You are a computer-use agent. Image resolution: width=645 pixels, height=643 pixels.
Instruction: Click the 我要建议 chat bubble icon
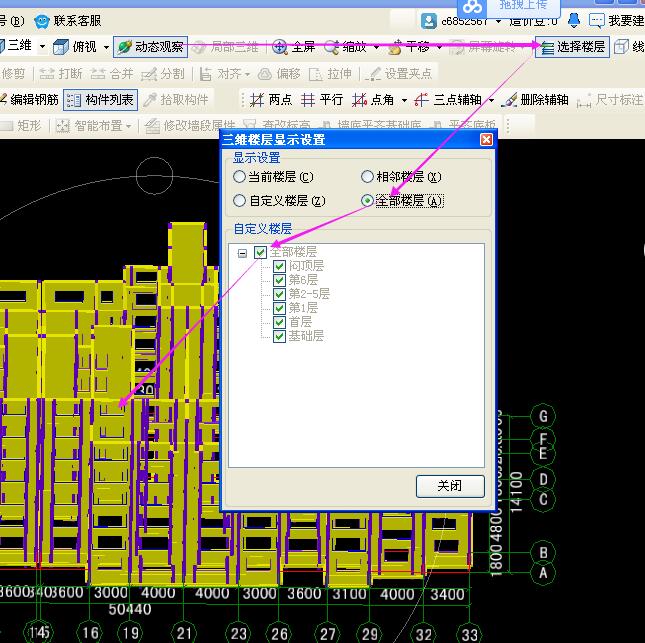coord(596,21)
